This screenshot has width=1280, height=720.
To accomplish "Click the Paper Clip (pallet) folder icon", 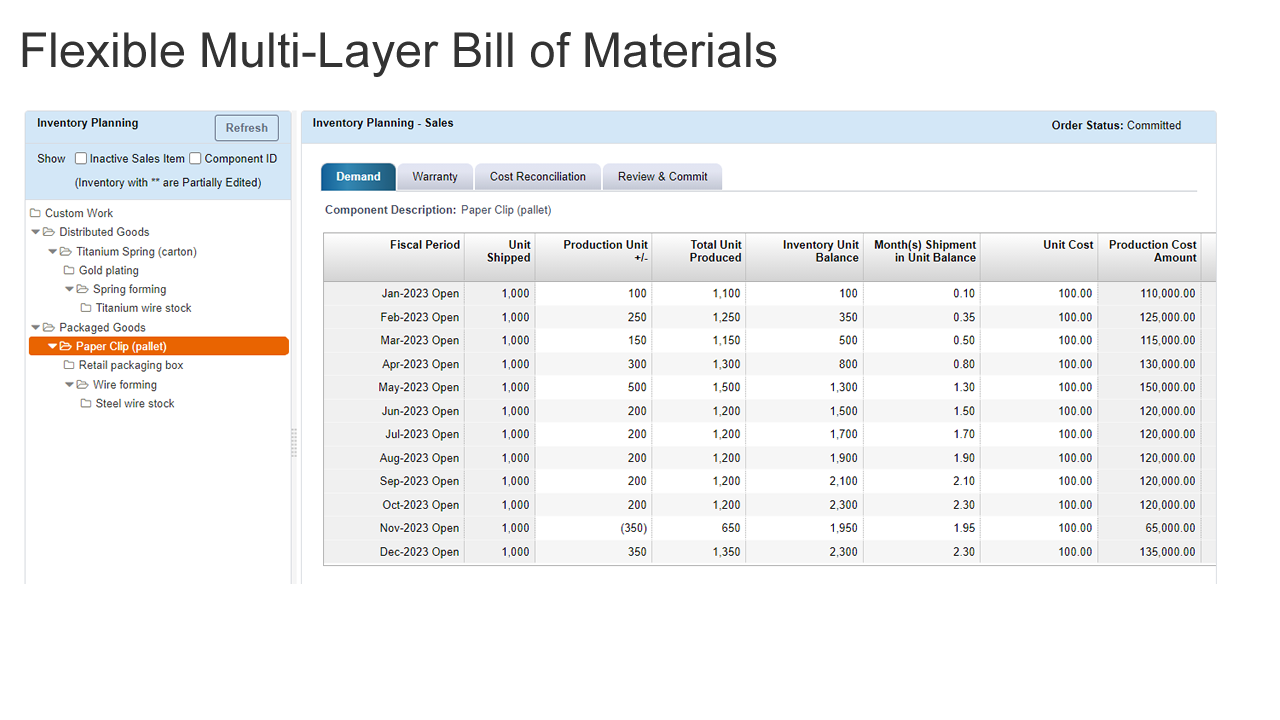I will pos(66,347).
